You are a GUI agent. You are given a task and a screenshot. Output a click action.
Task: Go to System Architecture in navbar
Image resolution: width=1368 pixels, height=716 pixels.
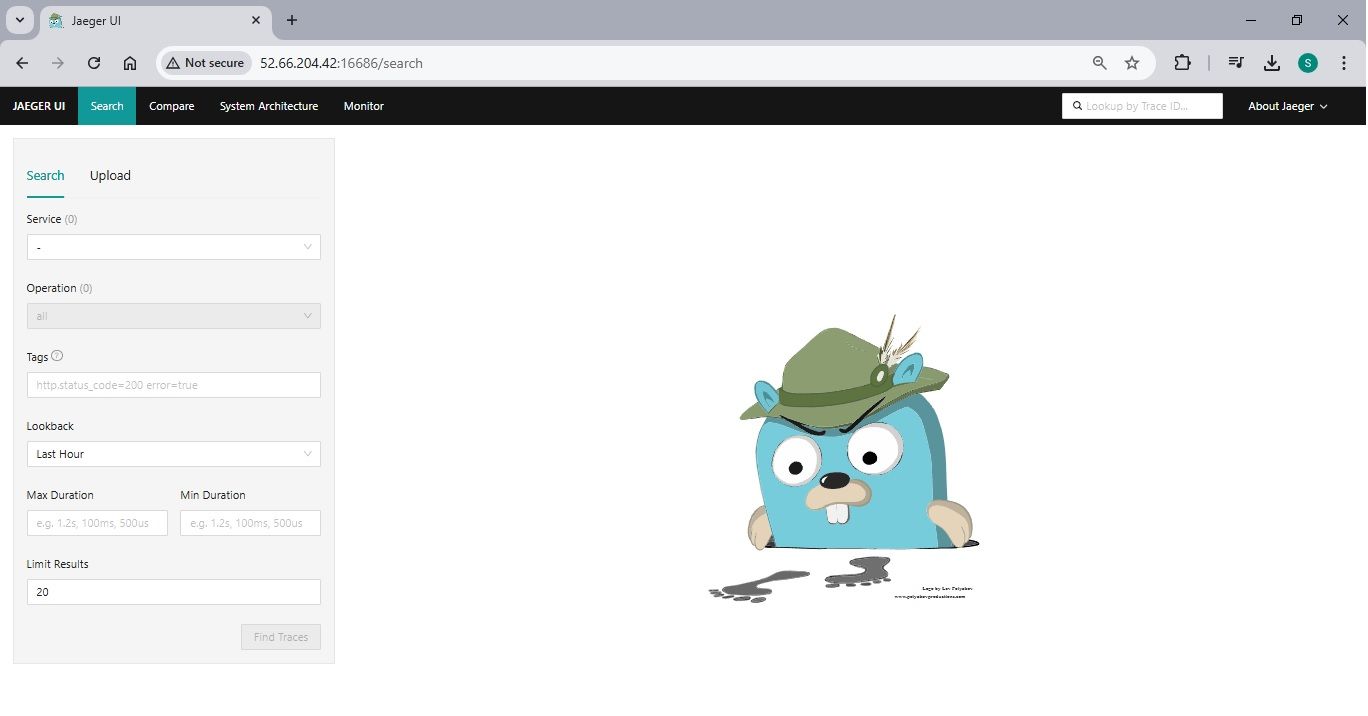tap(269, 106)
